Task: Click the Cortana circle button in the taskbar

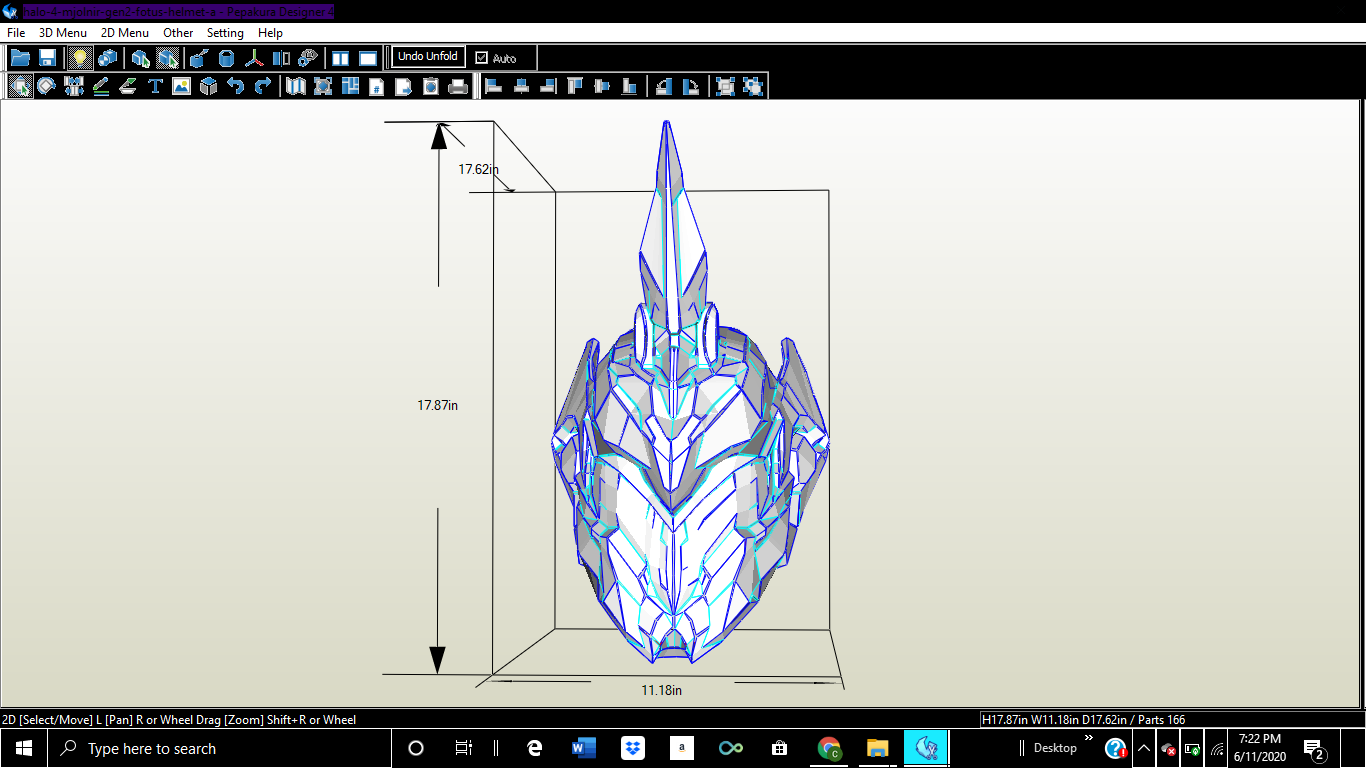Action: [417, 748]
